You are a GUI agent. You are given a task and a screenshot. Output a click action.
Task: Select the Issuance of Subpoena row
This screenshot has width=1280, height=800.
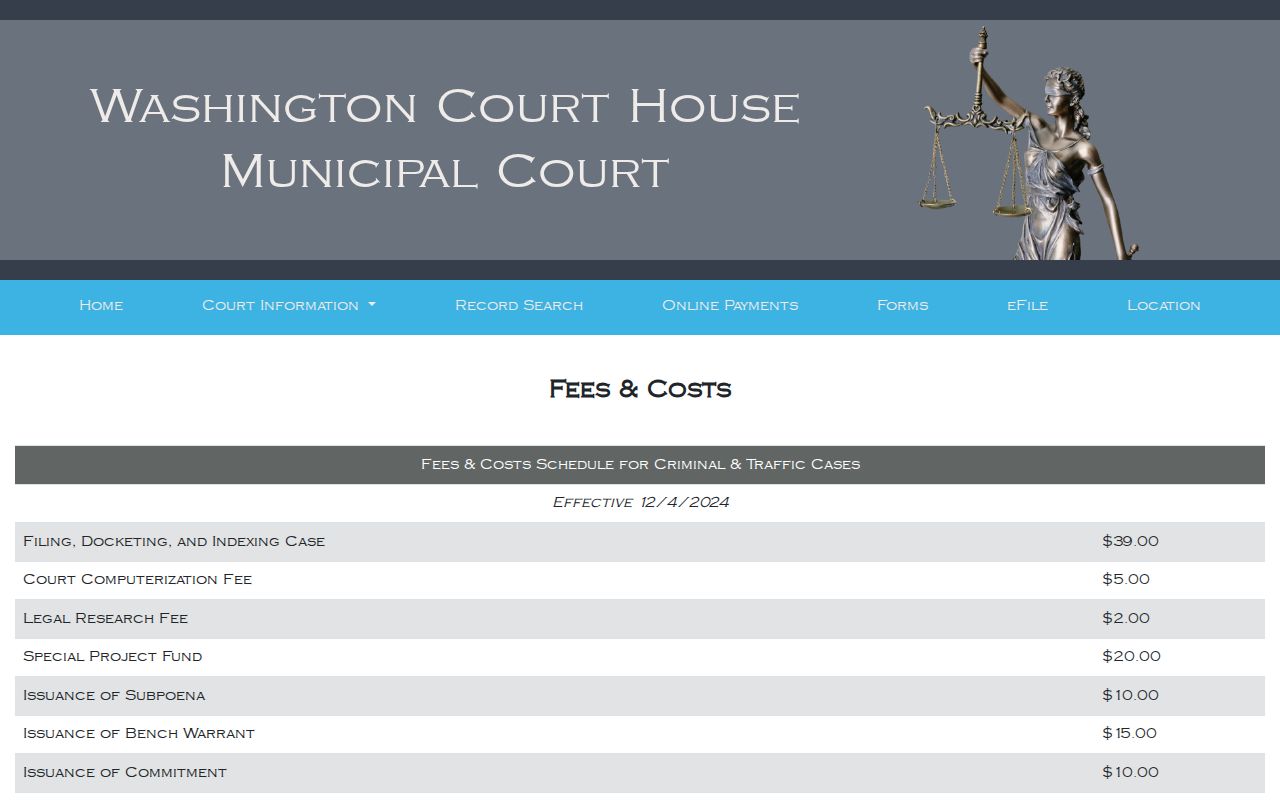(640, 695)
